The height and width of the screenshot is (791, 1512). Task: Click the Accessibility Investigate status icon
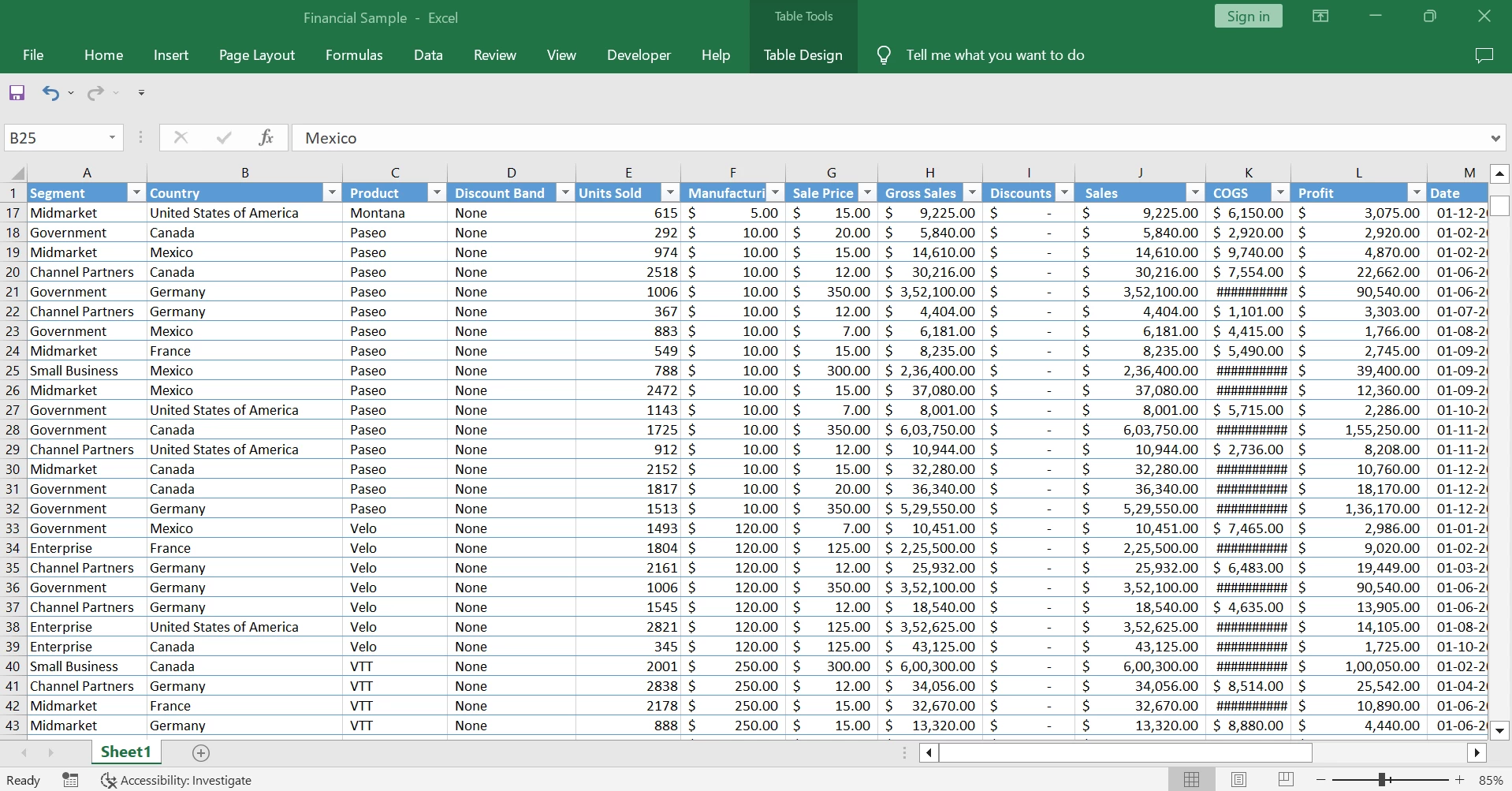pos(109,780)
